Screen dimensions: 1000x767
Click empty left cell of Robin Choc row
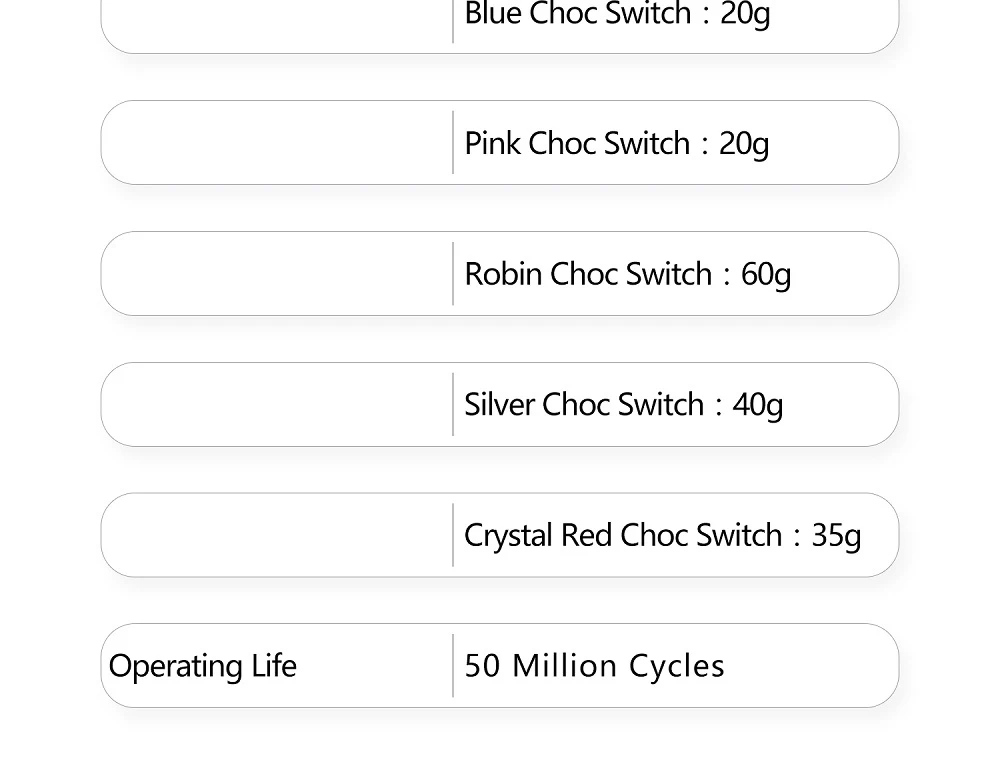click(x=277, y=274)
